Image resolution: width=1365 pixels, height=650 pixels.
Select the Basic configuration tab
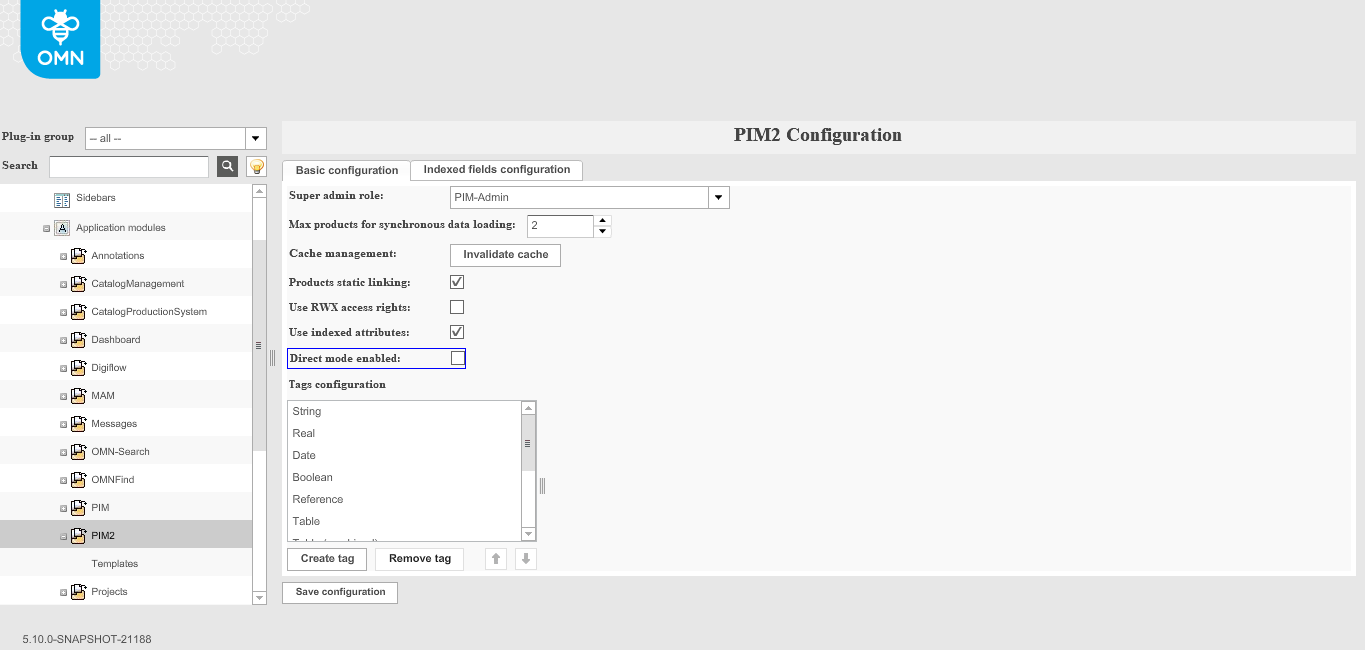point(345,170)
